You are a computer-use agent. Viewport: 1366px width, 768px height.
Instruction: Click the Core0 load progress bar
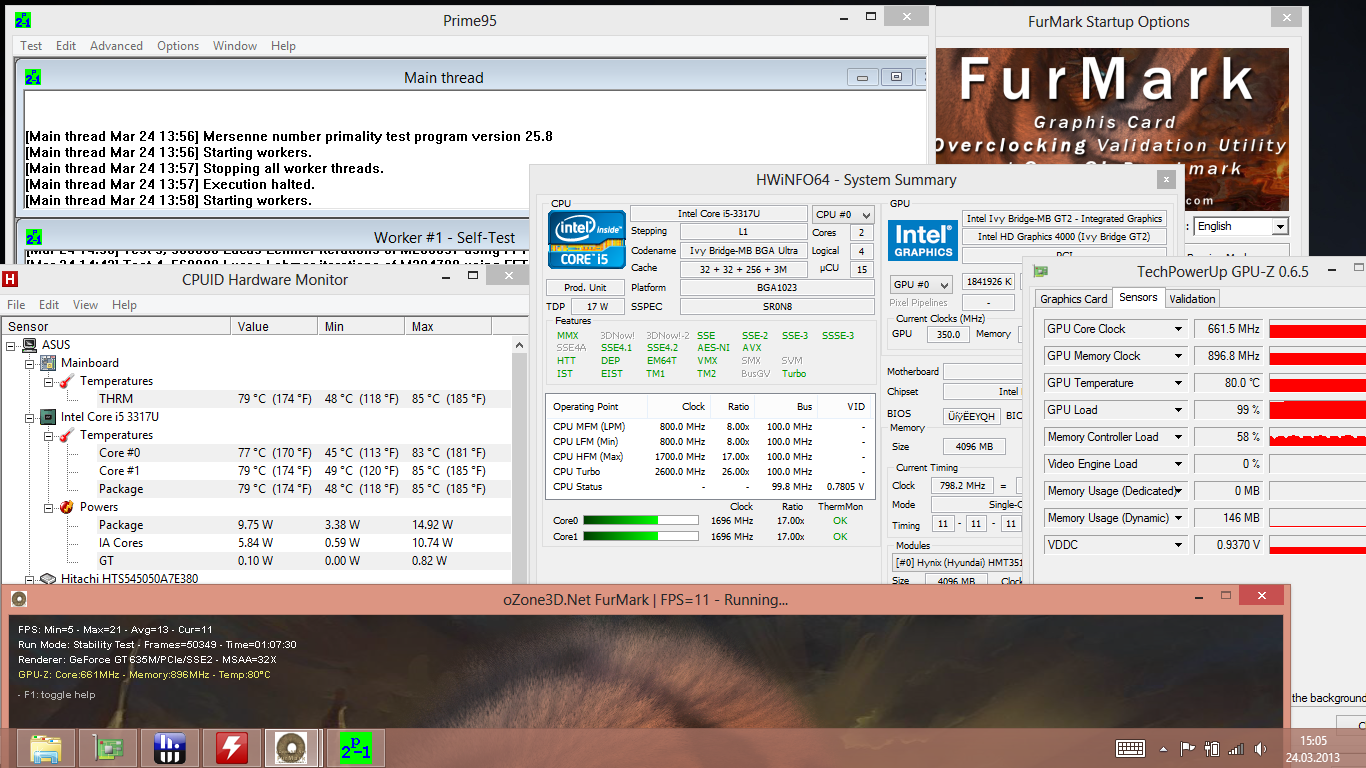click(x=640, y=520)
